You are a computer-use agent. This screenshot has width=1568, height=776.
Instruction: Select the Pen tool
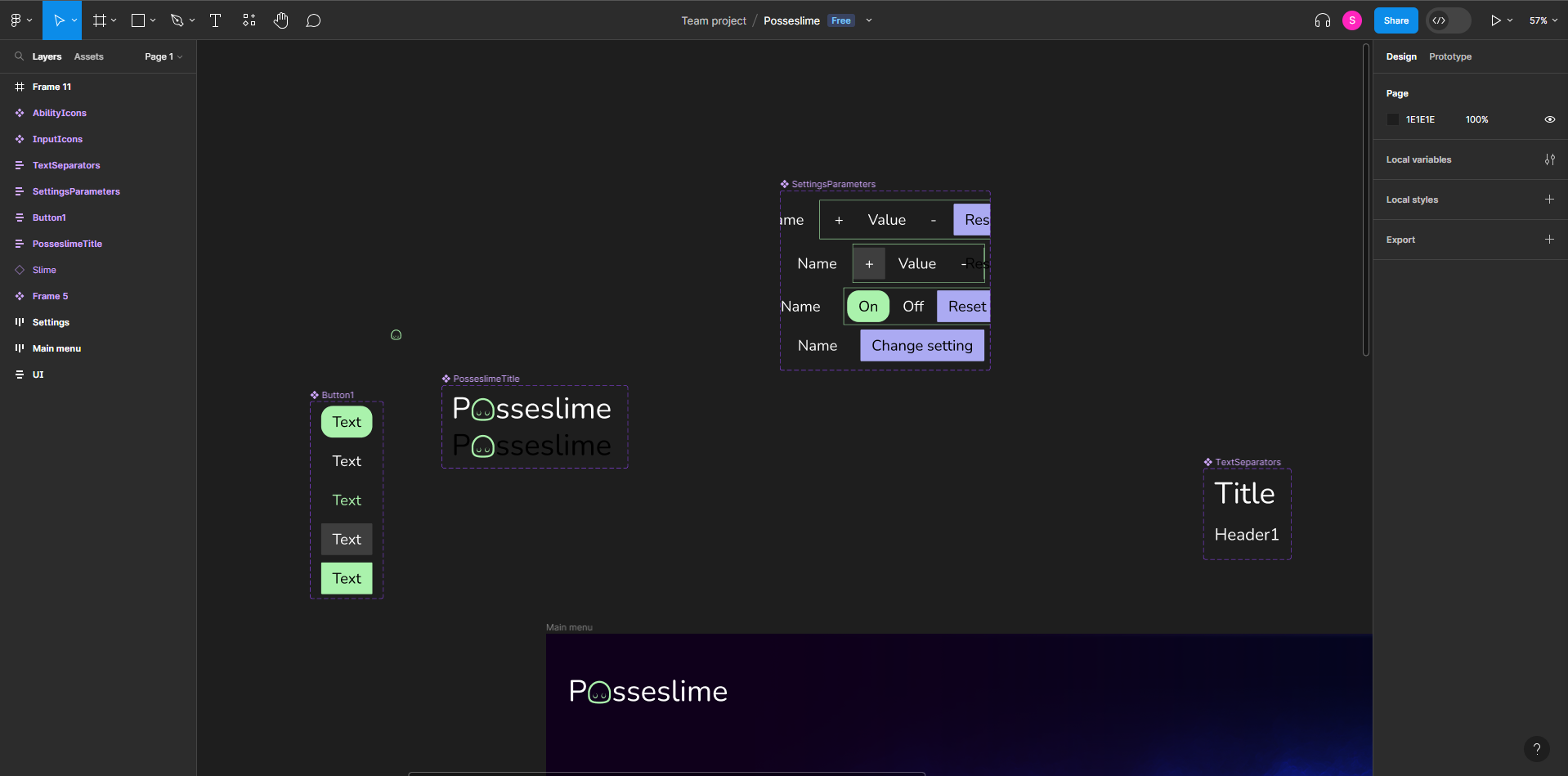(177, 20)
